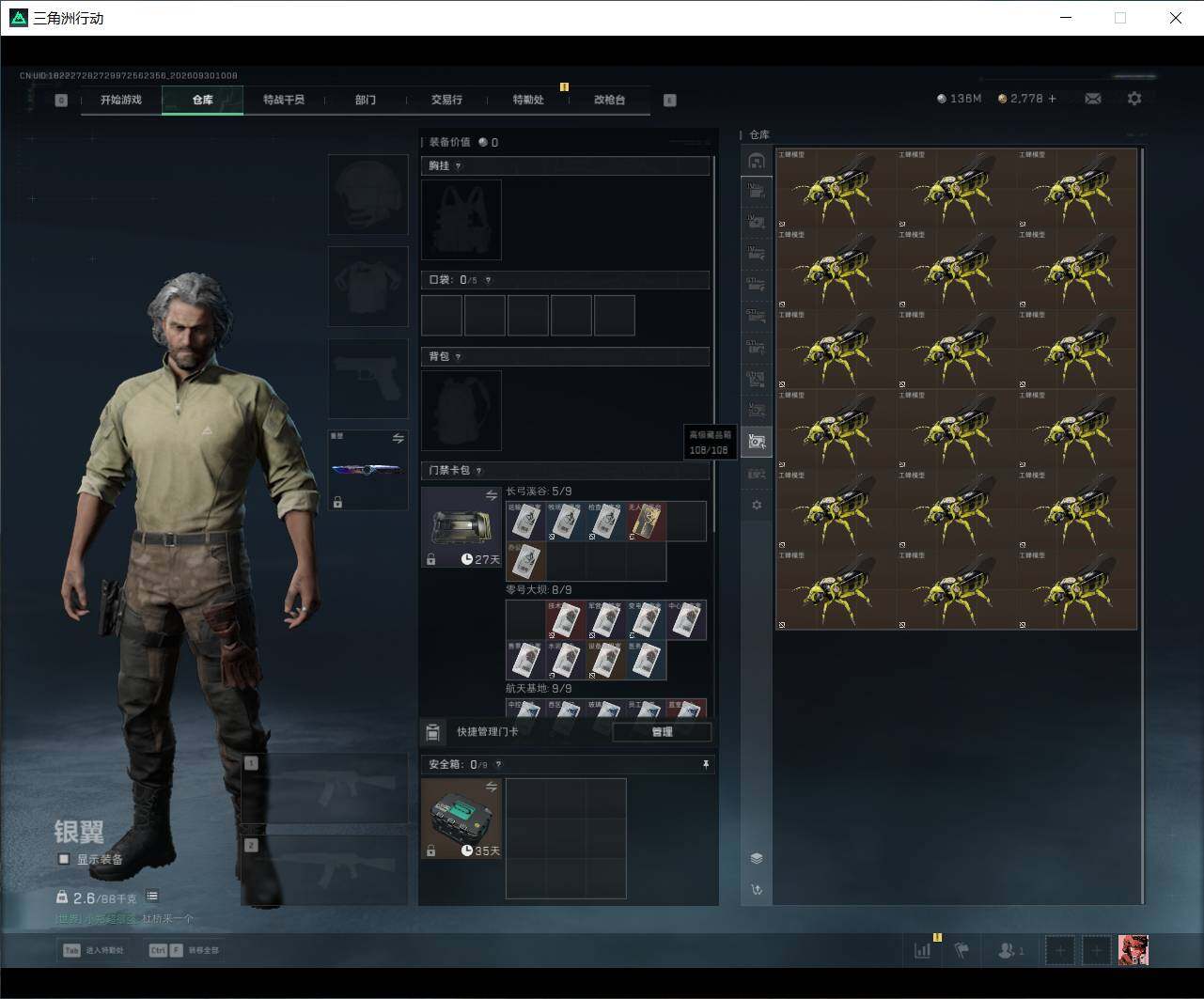Click the flag icon in bottom bar
The height and width of the screenshot is (999, 1204).
pos(962,950)
